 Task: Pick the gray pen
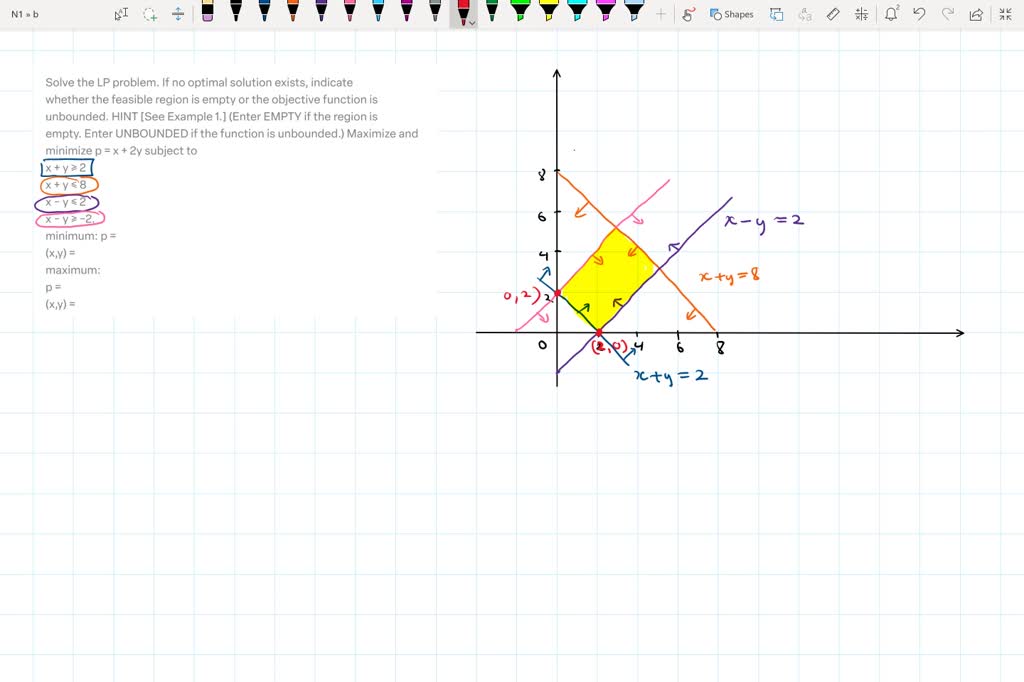point(435,11)
